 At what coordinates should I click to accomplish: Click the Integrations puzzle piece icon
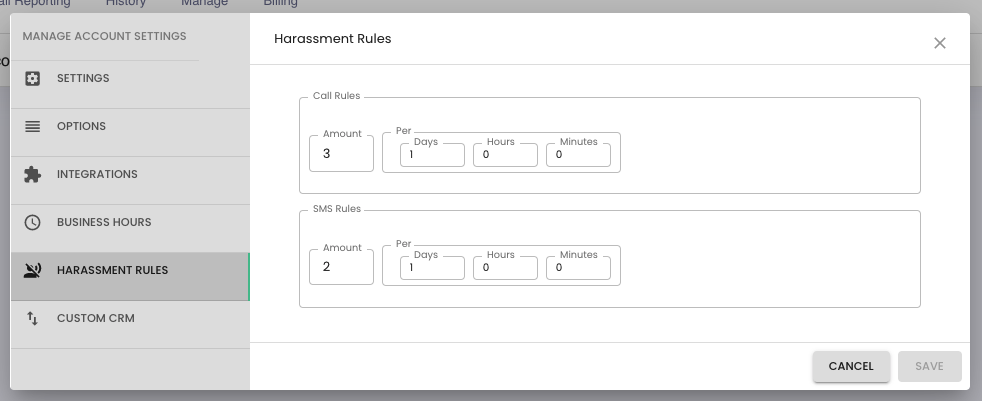click(x=33, y=174)
